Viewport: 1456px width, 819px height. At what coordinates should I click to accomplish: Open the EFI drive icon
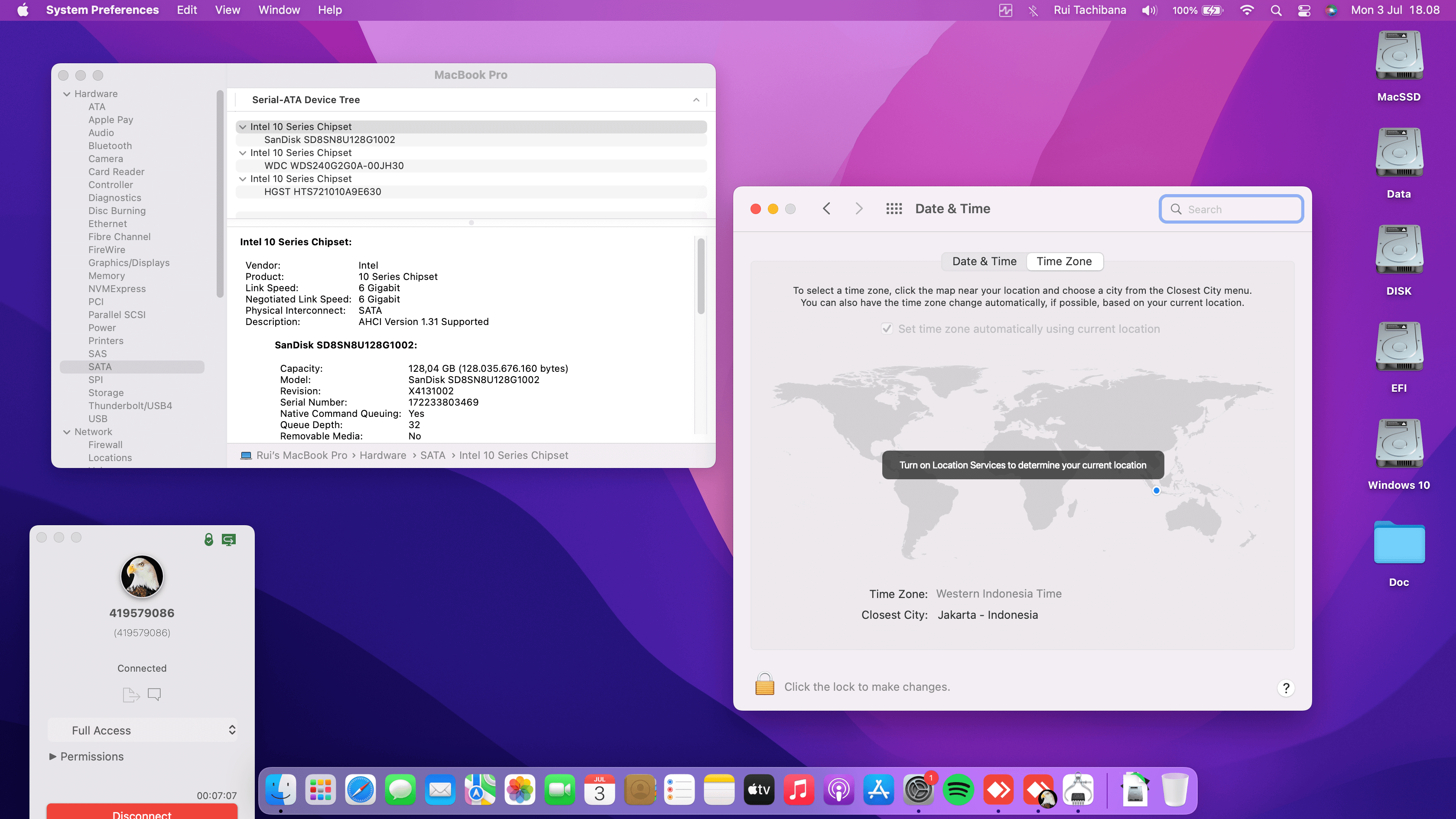(x=1399, y=348)
